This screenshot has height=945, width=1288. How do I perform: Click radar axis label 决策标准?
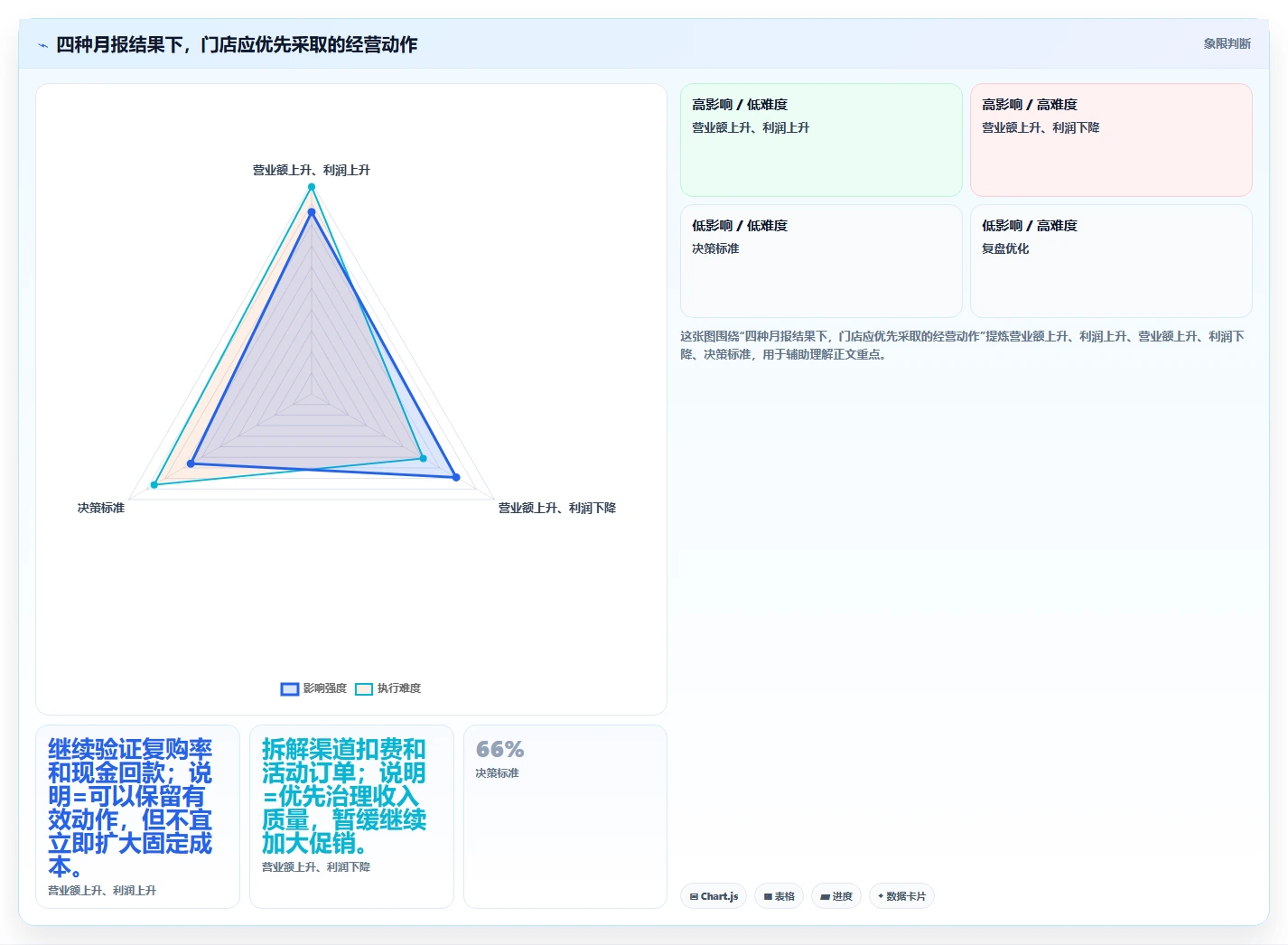pyautogui.click(x=101, y=508)
